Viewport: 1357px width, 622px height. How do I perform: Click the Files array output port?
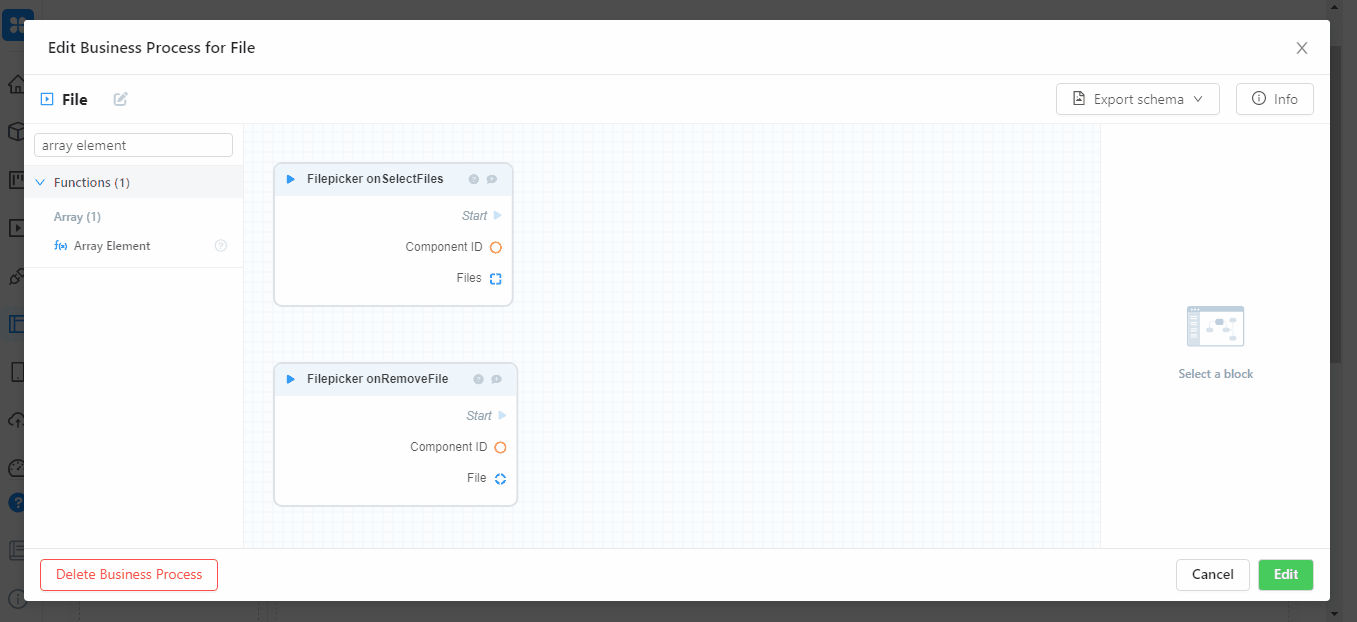pos(495,279)
